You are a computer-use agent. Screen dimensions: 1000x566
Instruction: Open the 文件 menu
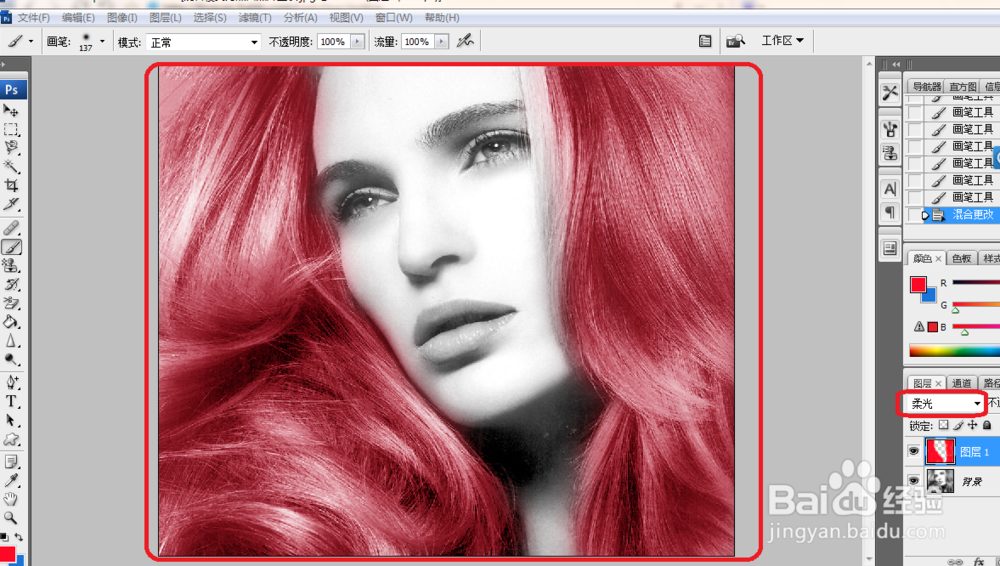[33, 18]
